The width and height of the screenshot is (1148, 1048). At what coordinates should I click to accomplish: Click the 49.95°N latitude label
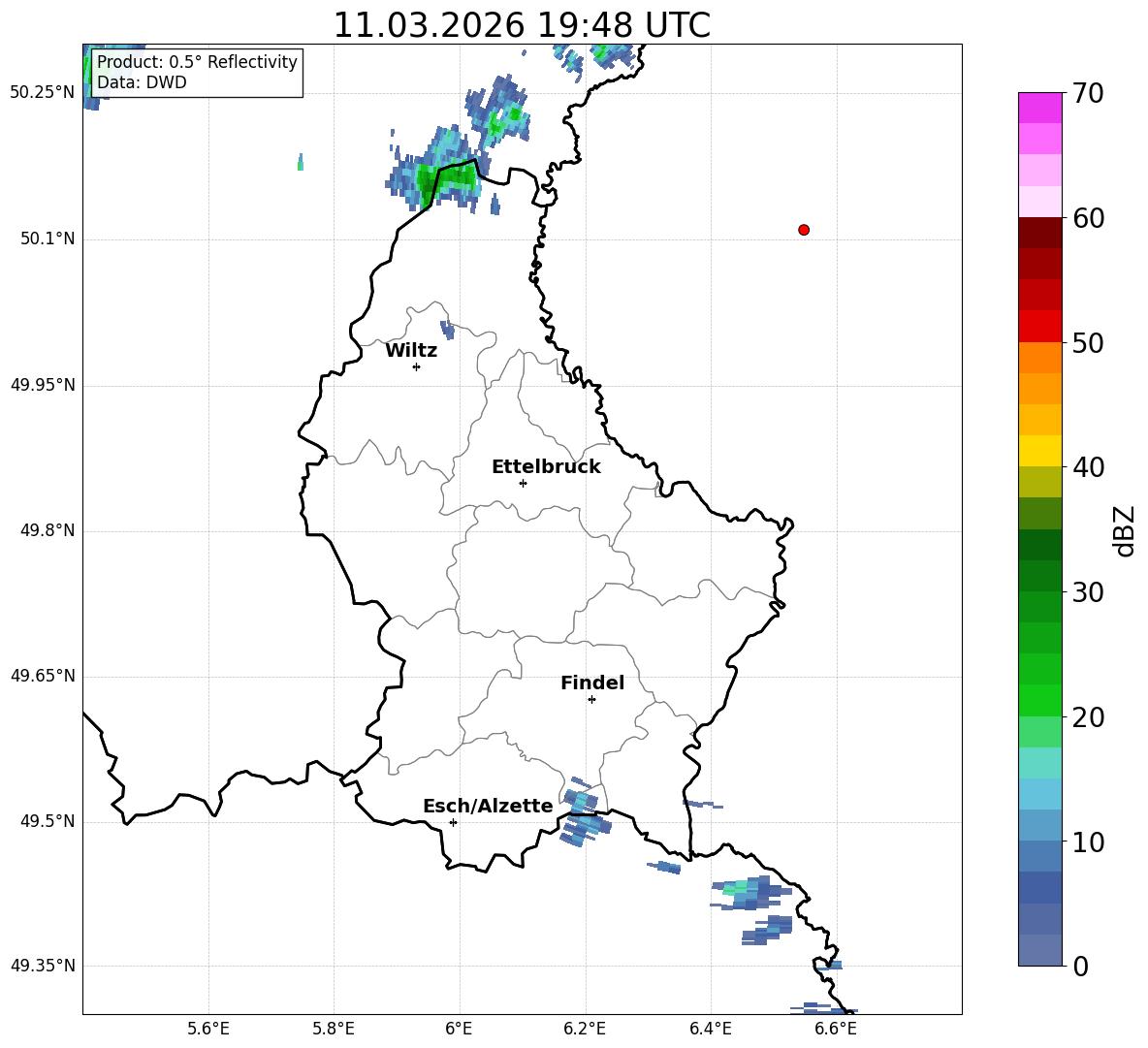pos(43,385)
